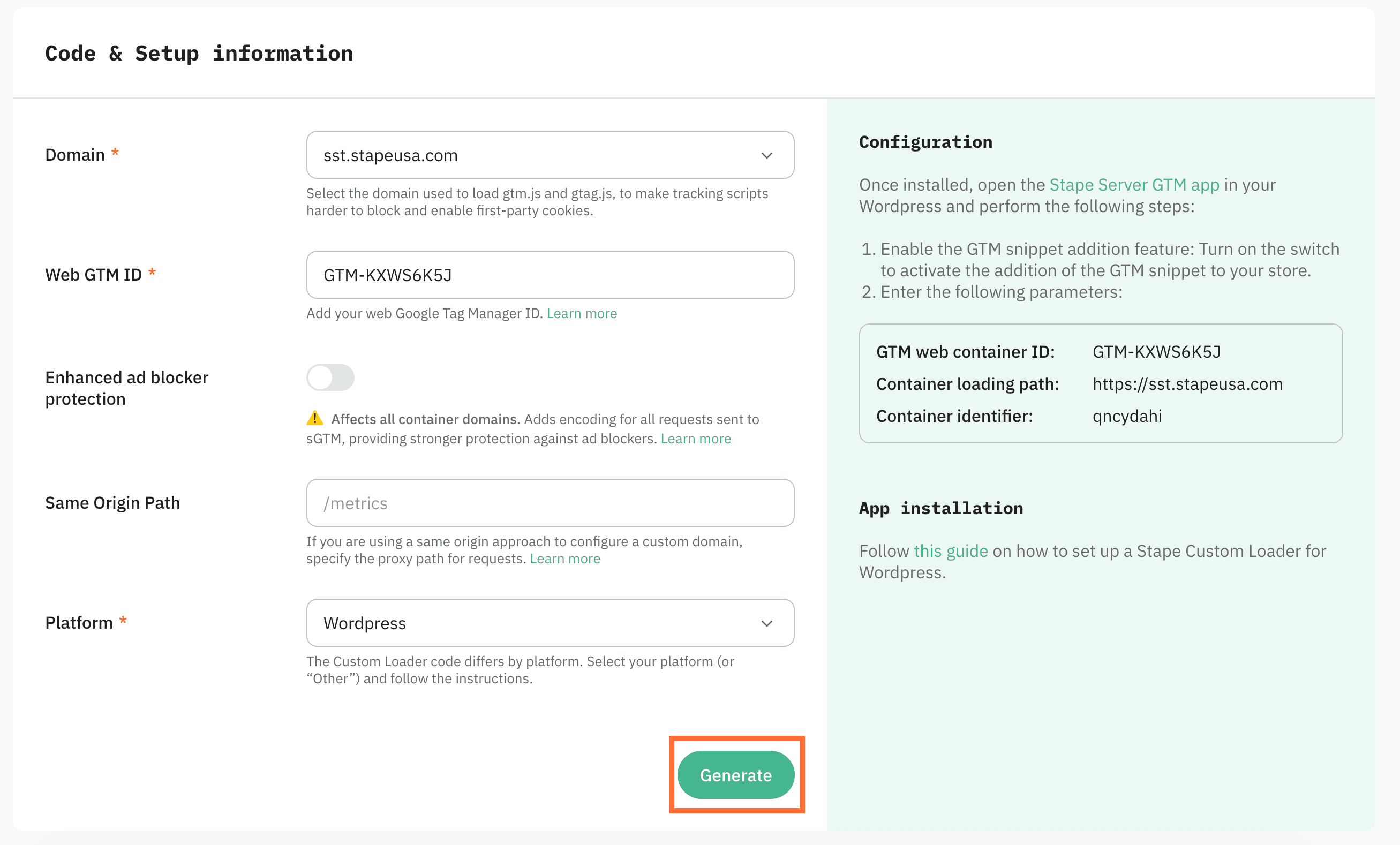
Task: Click the Platform dropdown chevron arrow
Action: [x=766, y=623]
